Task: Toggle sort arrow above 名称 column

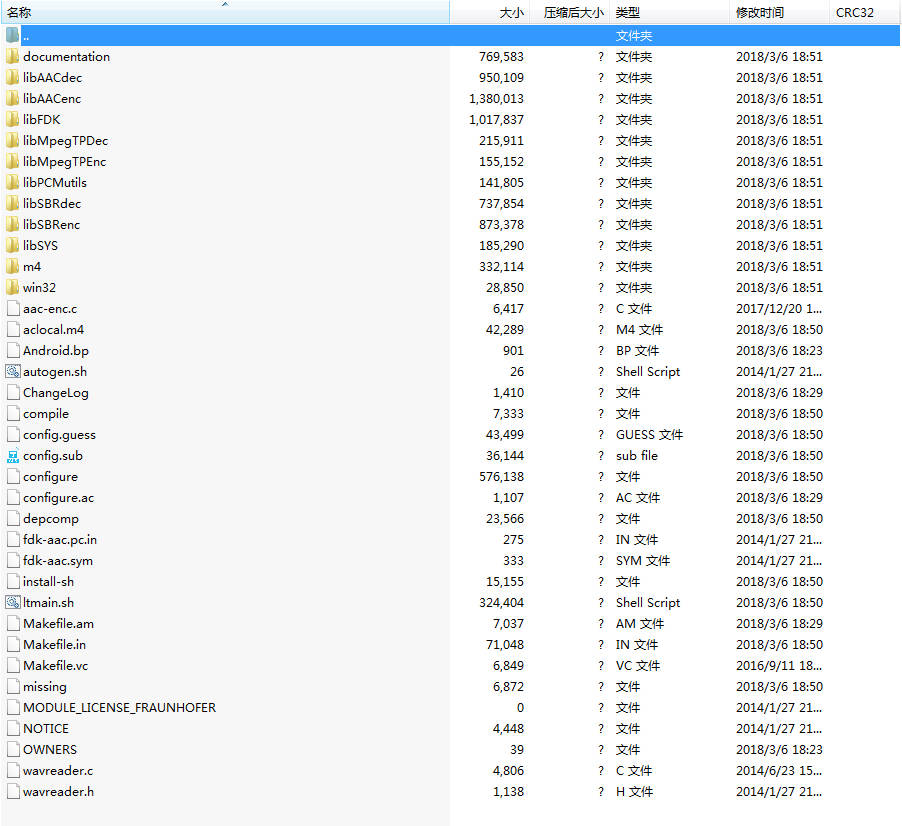Action: tap(225, 4)
